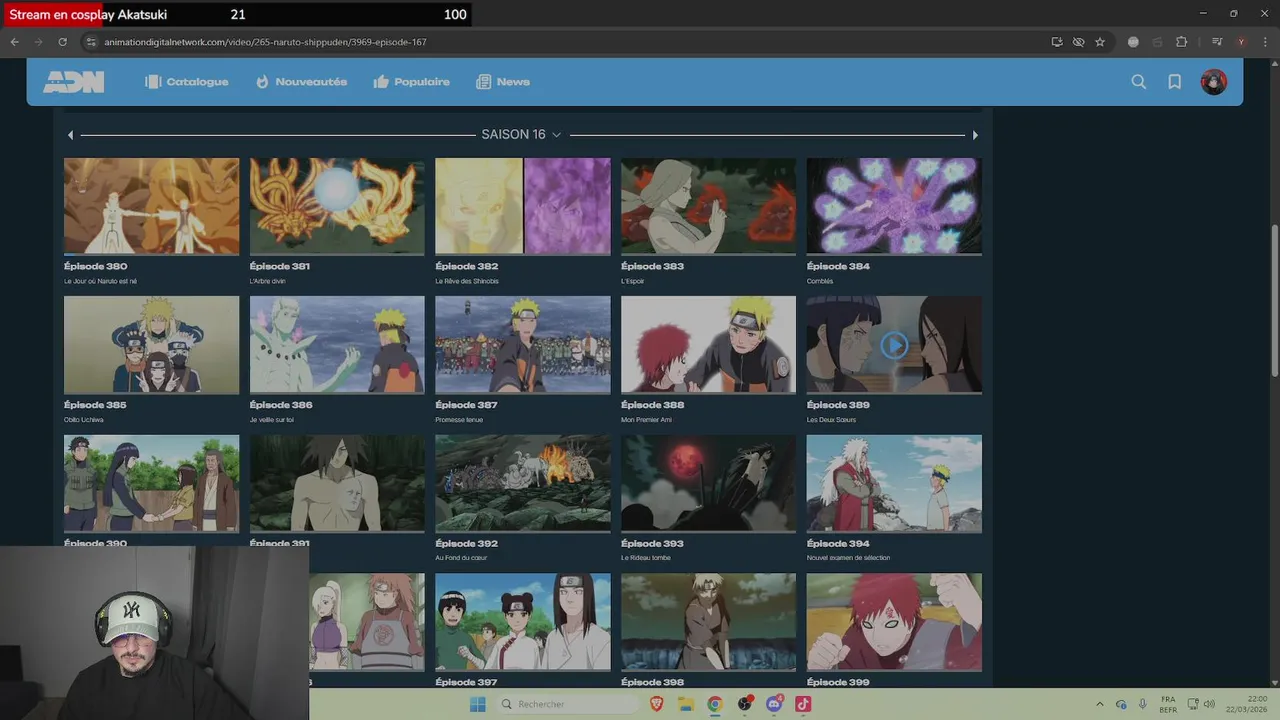Reload the page with the refresh icon
Viewport: 1280px width, 720px height.
click(x=62, y=42)
